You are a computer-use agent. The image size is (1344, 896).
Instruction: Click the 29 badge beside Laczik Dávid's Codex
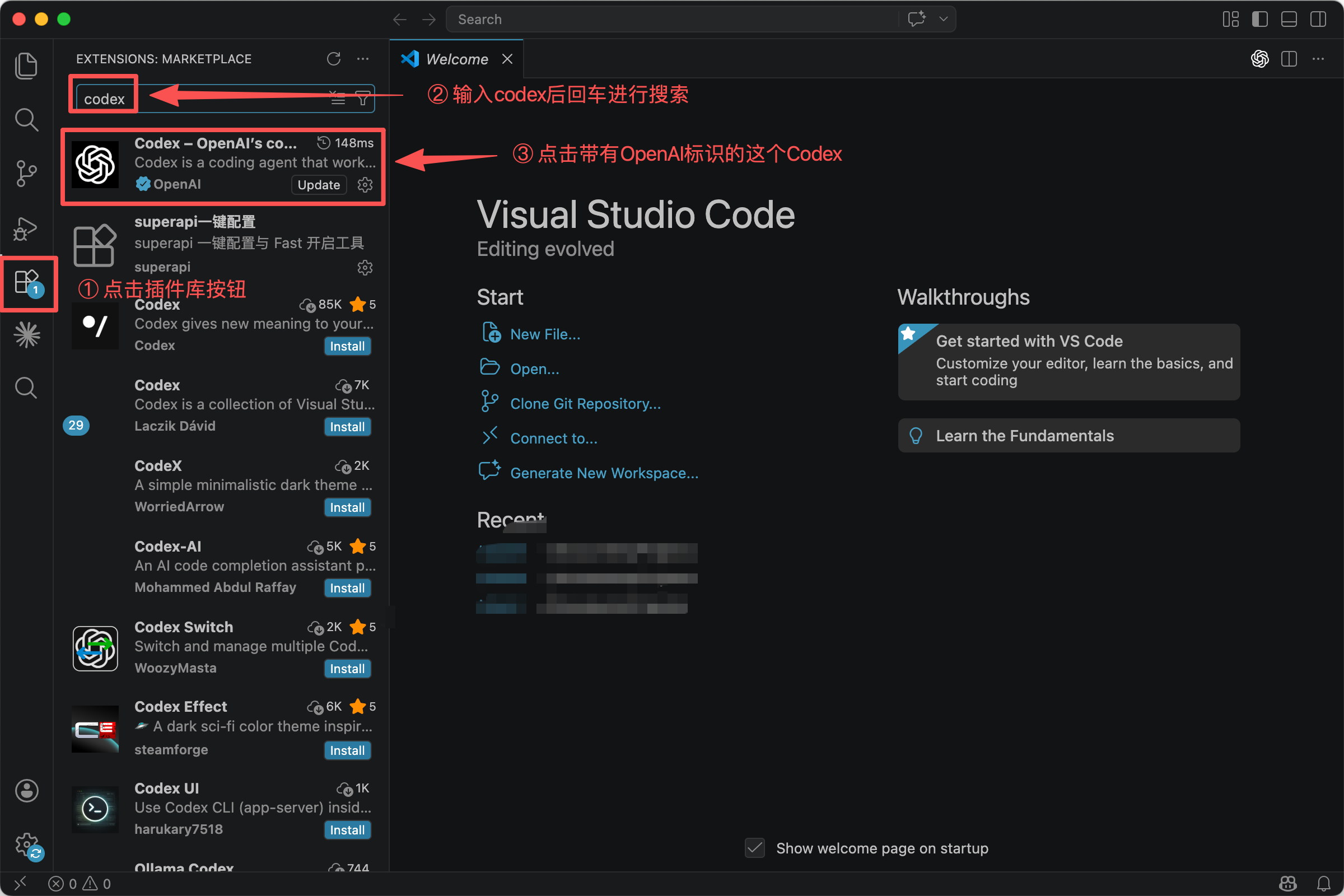(x=76, y=425)
